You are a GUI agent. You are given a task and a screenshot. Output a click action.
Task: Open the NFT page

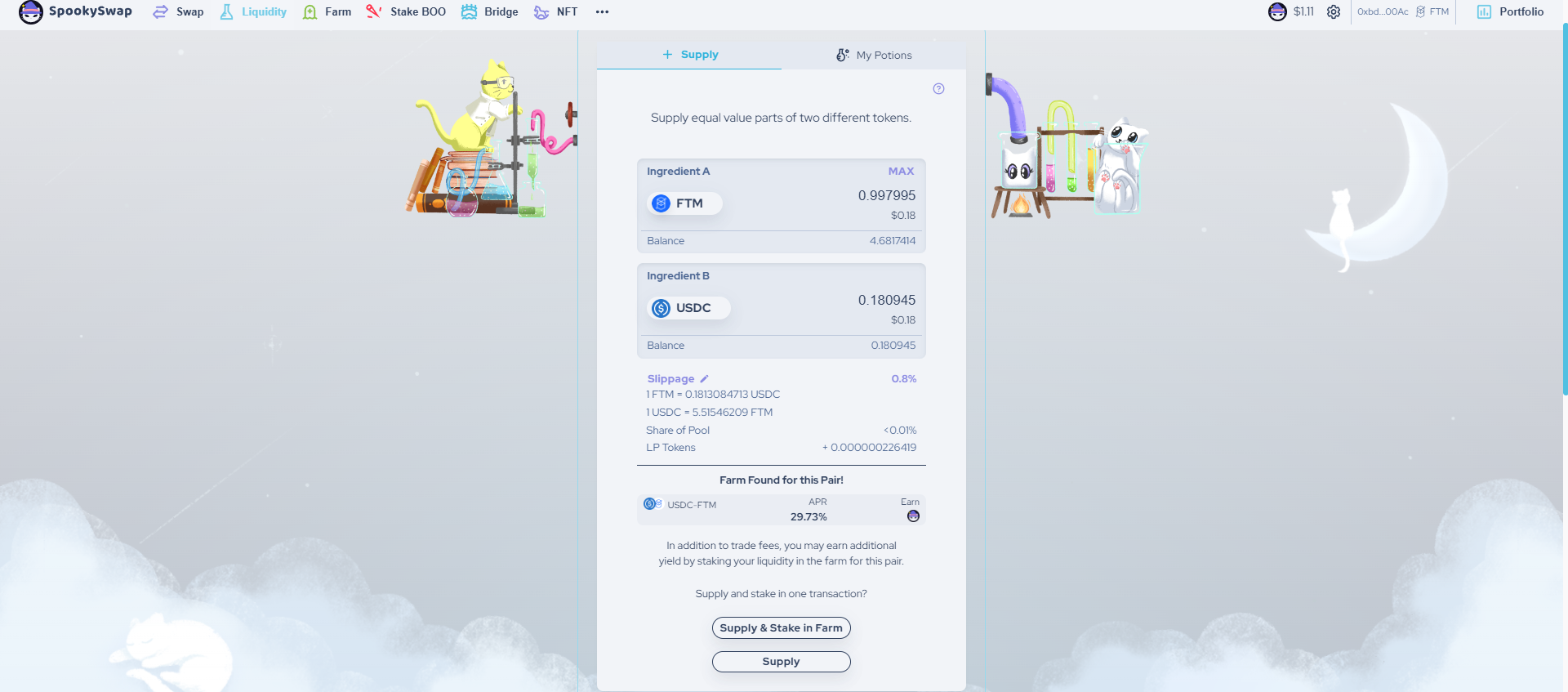pos(555,11)
